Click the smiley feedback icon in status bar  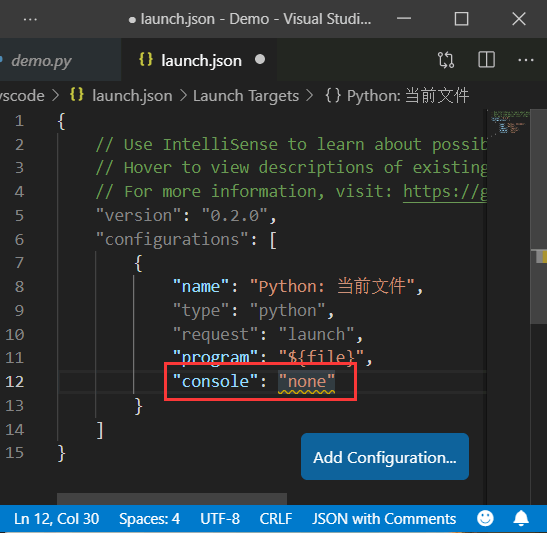(485, 518)
